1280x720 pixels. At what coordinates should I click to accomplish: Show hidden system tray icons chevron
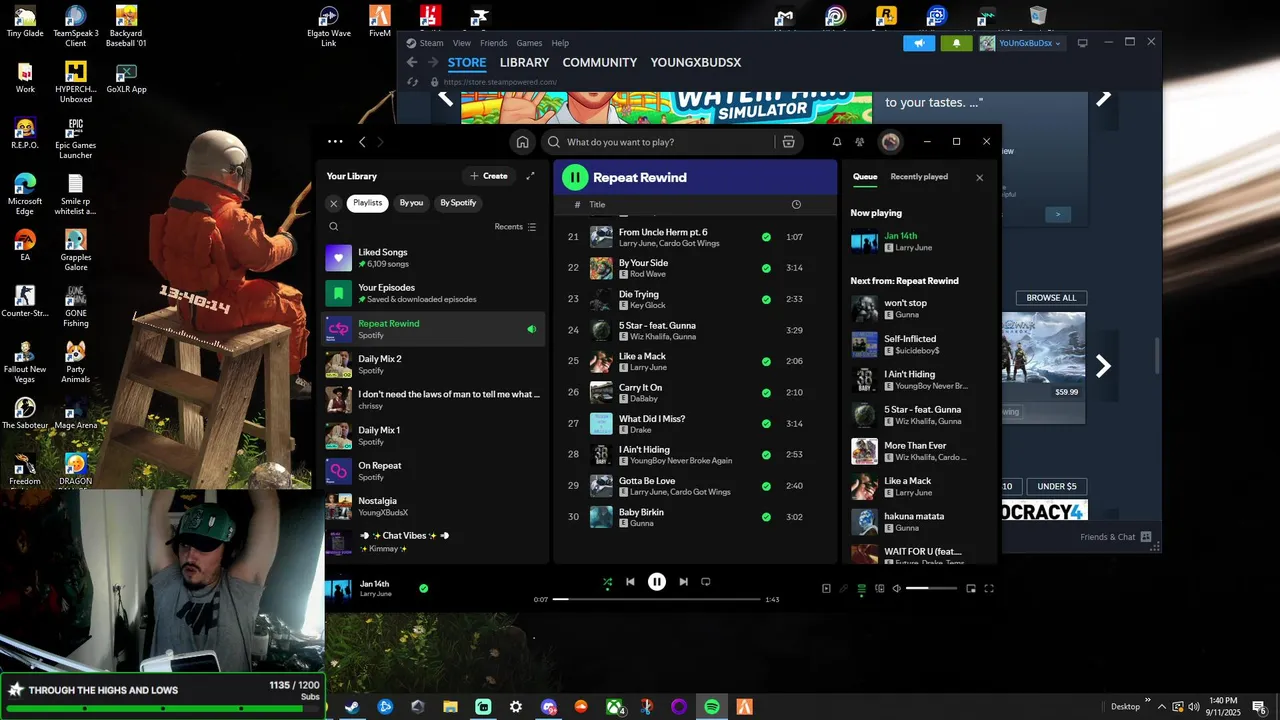point(1161,706)
